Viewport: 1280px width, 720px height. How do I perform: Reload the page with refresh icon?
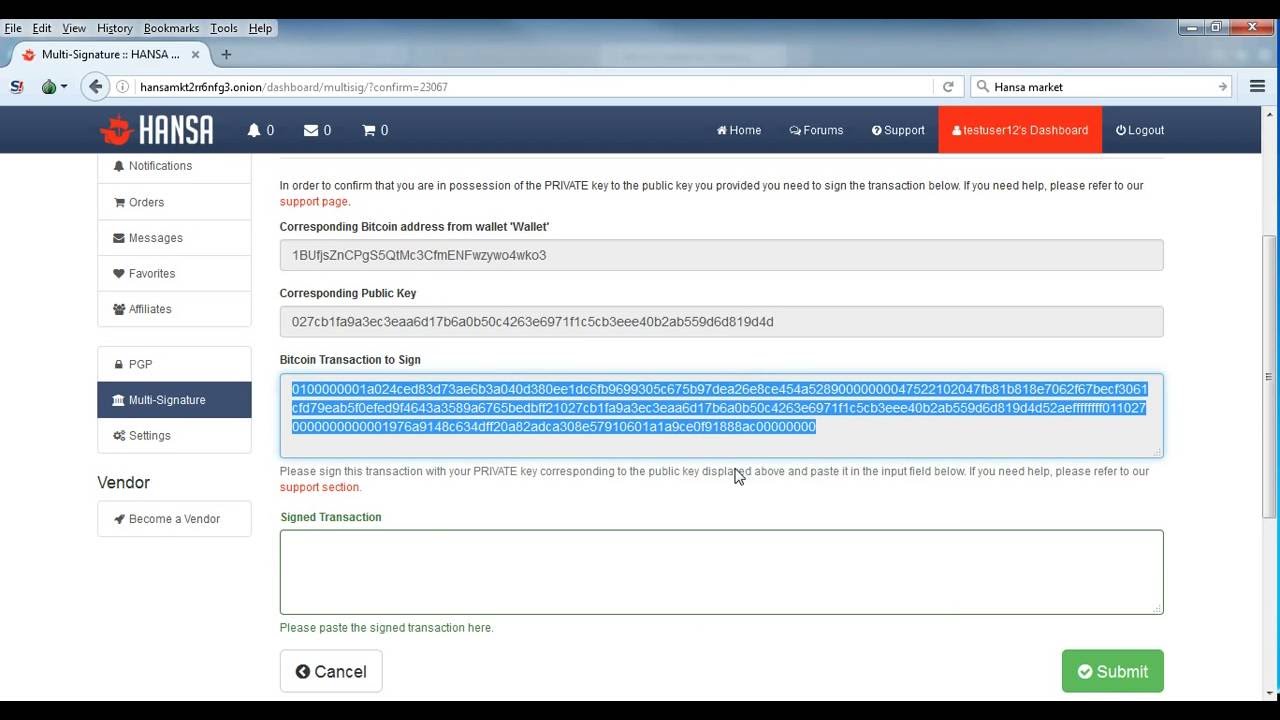(x=948, y=87)
